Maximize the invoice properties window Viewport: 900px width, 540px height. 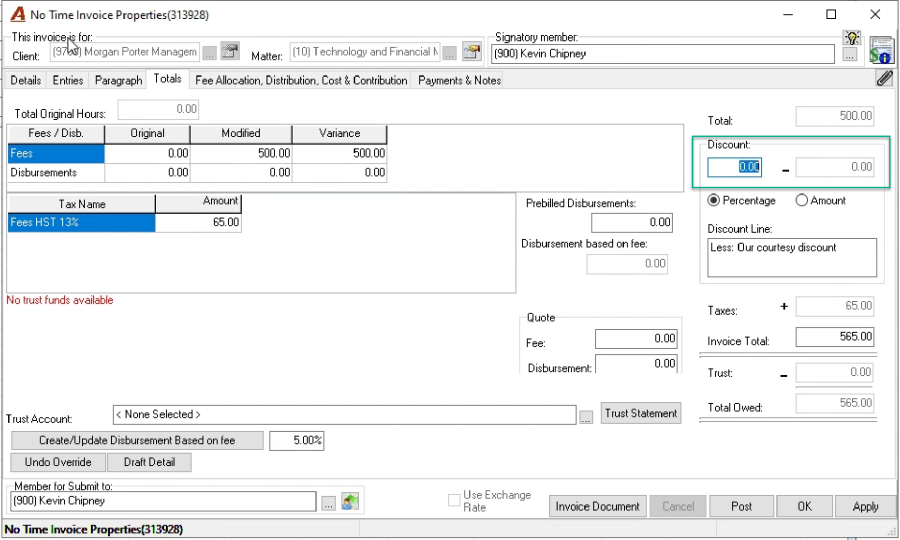(831, 14)
